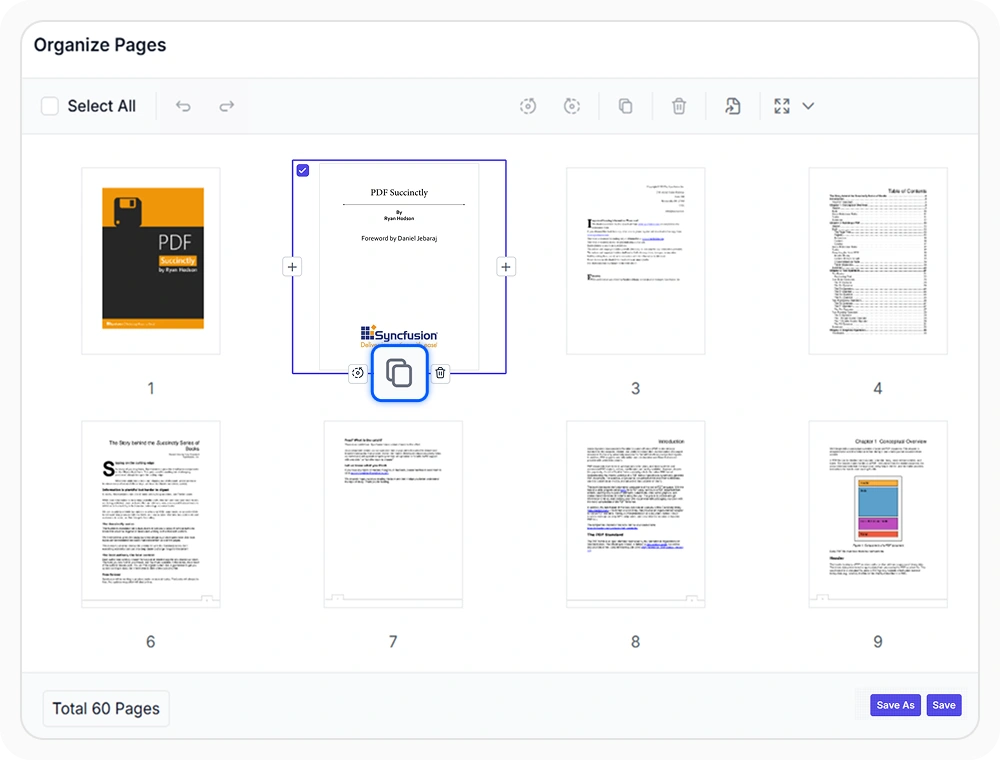1000x760 pixels.
Task: Click the toolbar copy pages icon
Action: tap(626, 106)
